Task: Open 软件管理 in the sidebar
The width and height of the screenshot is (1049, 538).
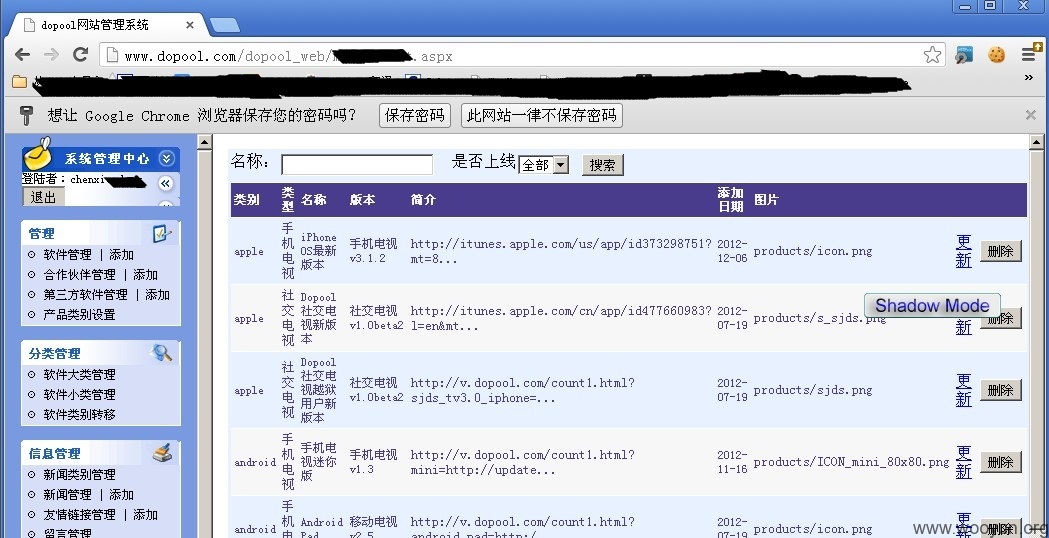Action: point(68,255)
